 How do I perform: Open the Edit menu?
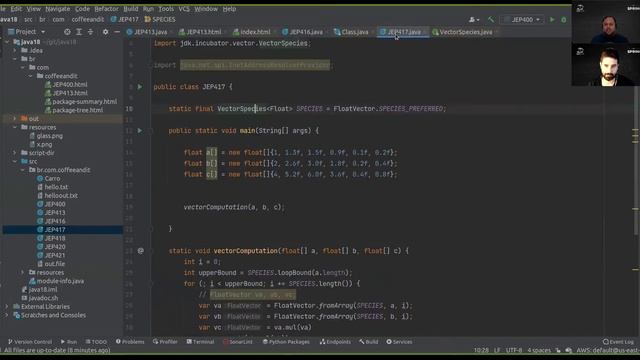pyautogui.click(x=16, y=9)
